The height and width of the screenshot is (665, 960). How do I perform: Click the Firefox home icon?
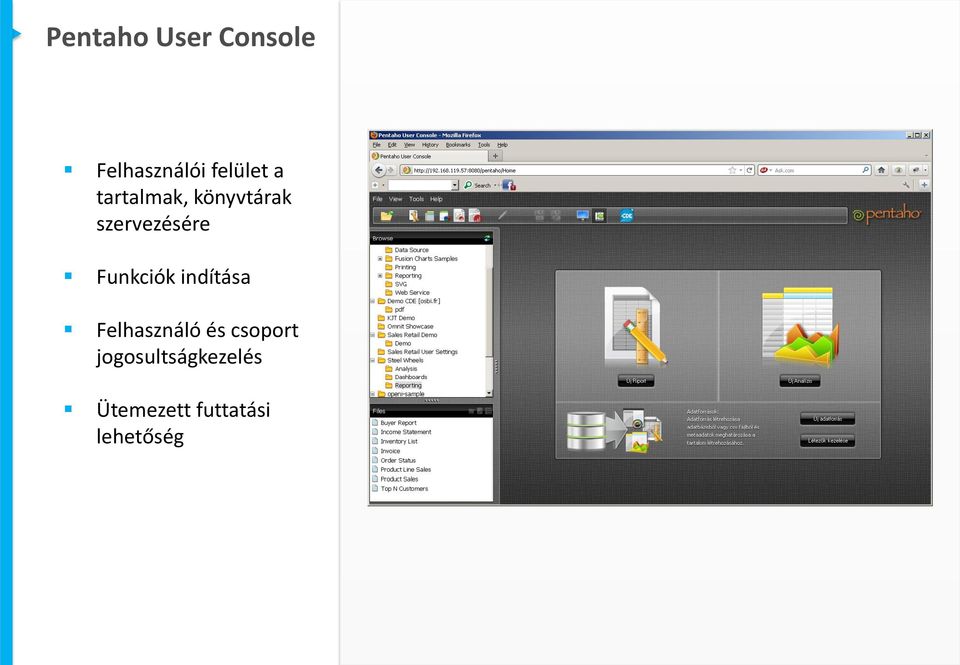click(881, 170)
